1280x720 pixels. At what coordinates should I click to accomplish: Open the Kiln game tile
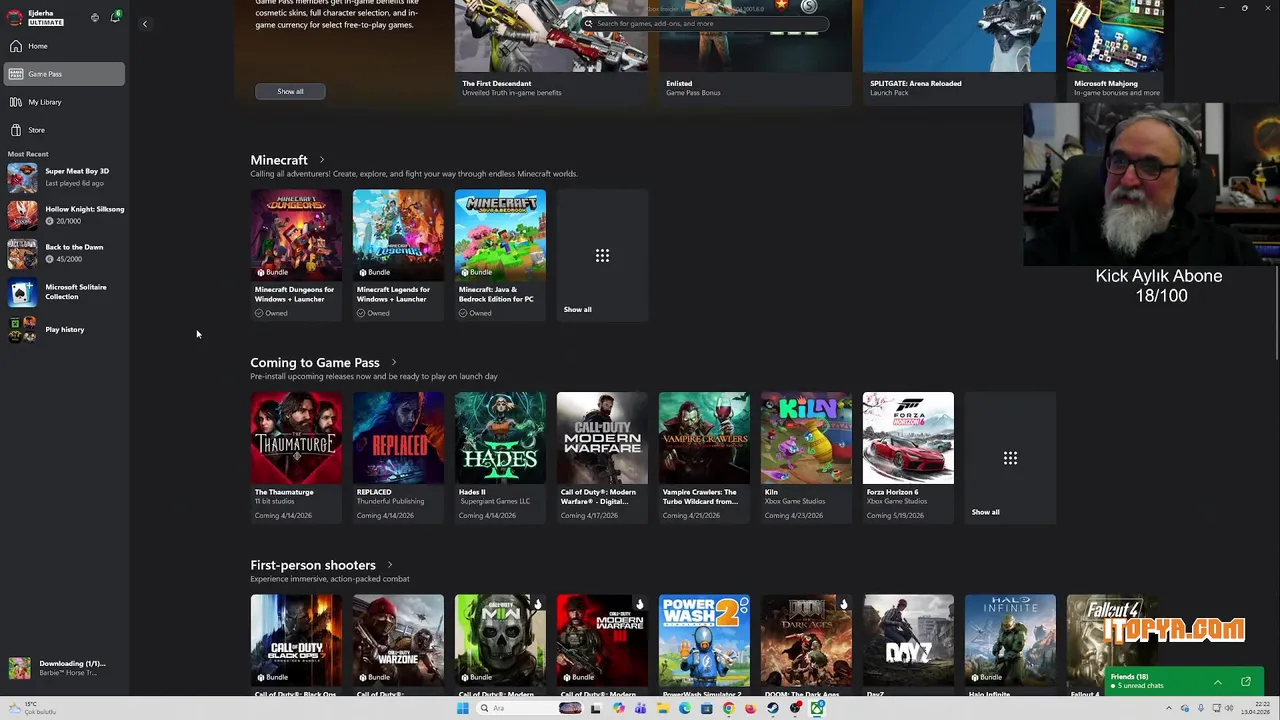pyautogui.click(x=806, y=457)
